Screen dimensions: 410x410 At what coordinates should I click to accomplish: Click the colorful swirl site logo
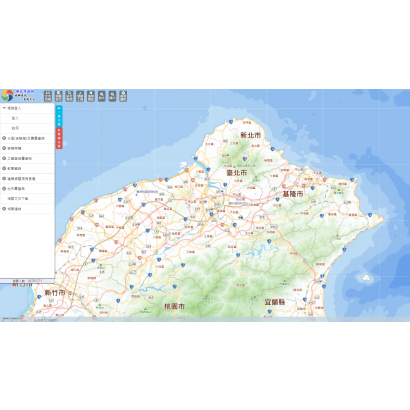tap(7, 95)
